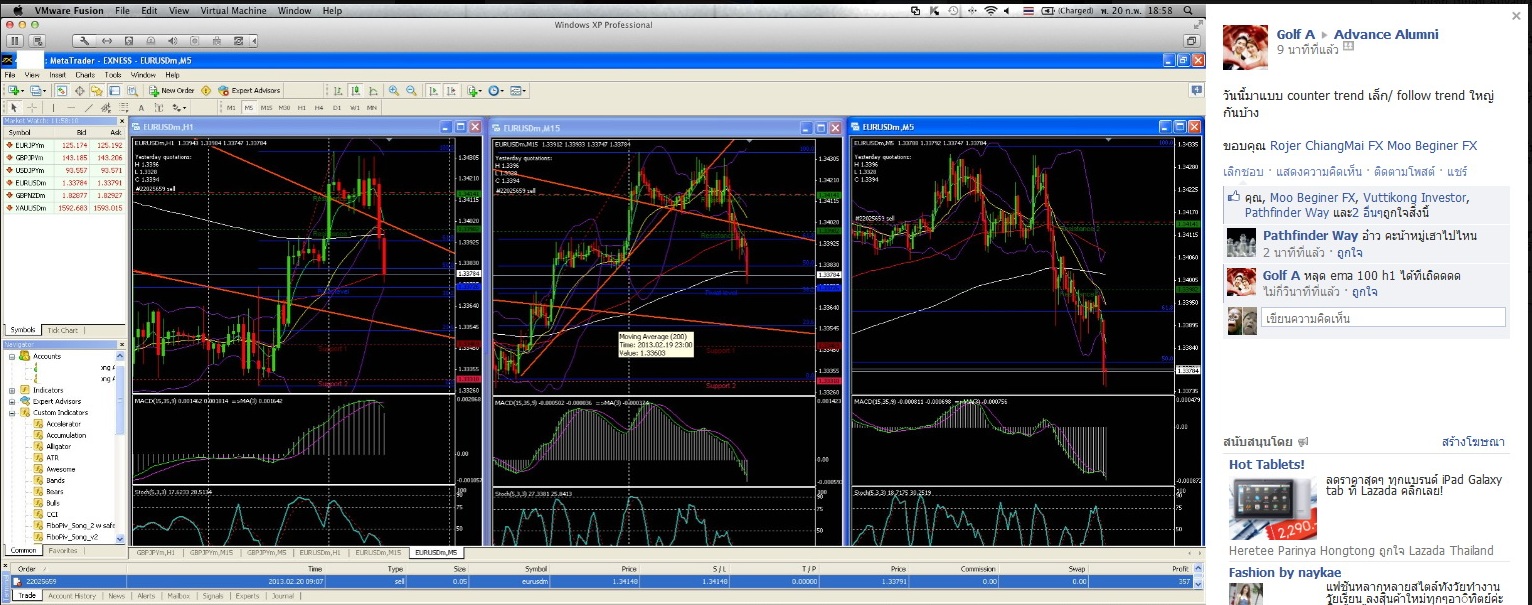
Task: Open Virtual Machine menu in macOS menu bar
Action: point(233,10)
